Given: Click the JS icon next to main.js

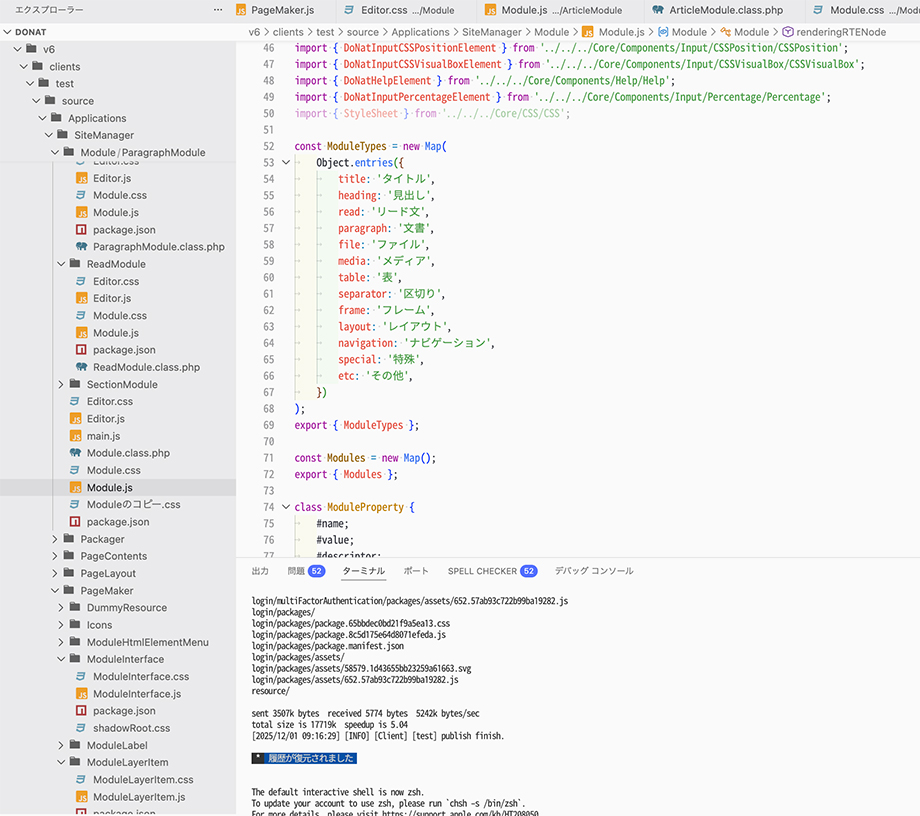Looking at the screenshot, I should click(76, 436).
